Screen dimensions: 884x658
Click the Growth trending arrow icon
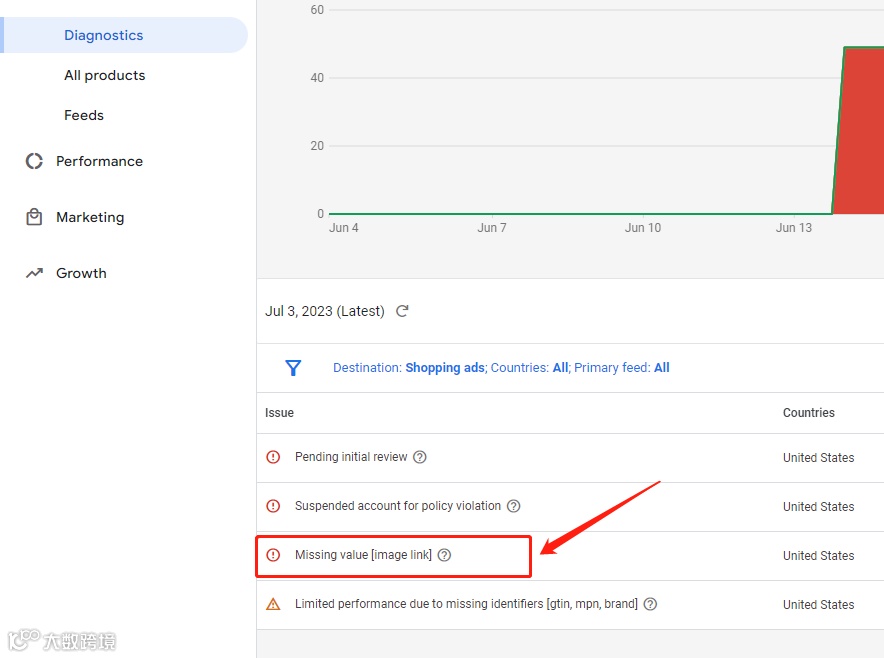pos(34,273)
